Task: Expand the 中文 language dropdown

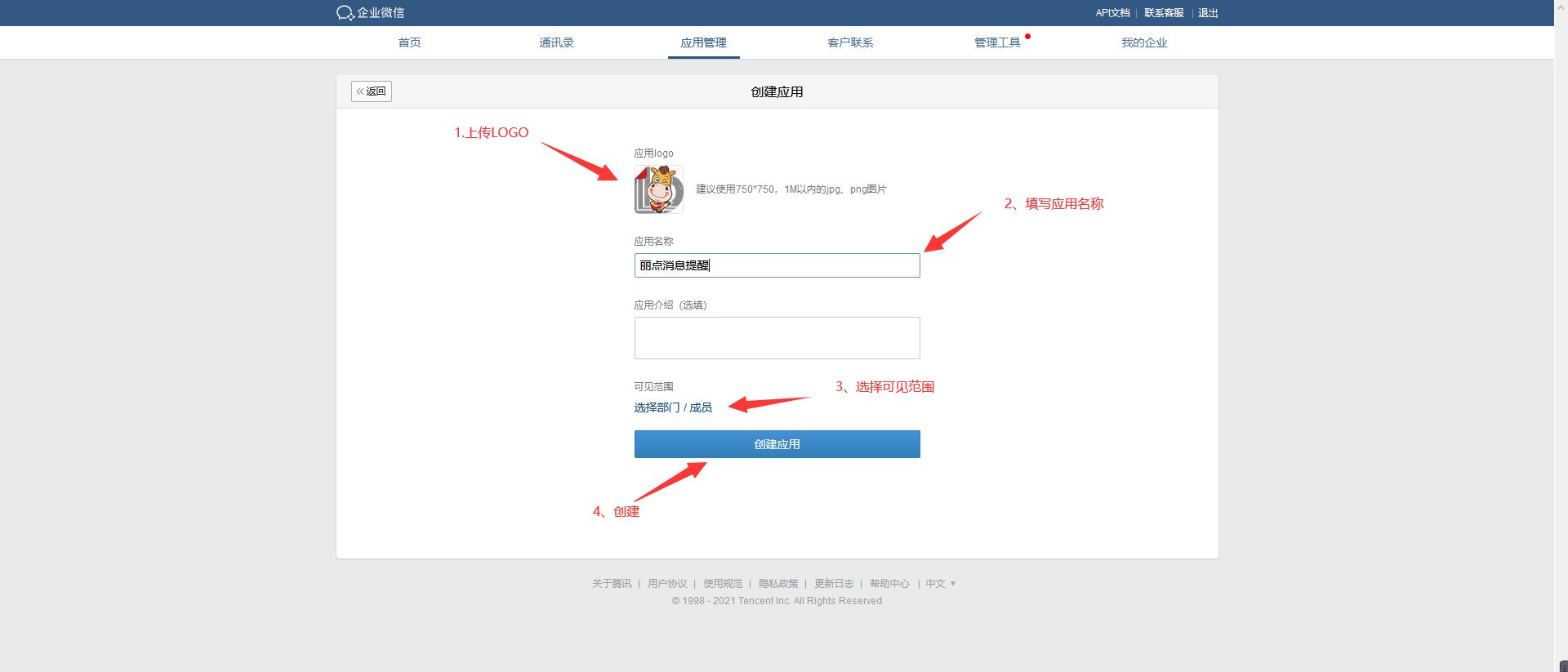Action: click(x=940, y=584)
